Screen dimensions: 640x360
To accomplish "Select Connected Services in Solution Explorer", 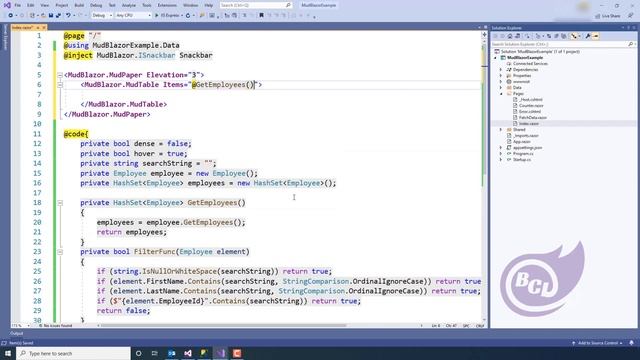I will pos(530,64).
